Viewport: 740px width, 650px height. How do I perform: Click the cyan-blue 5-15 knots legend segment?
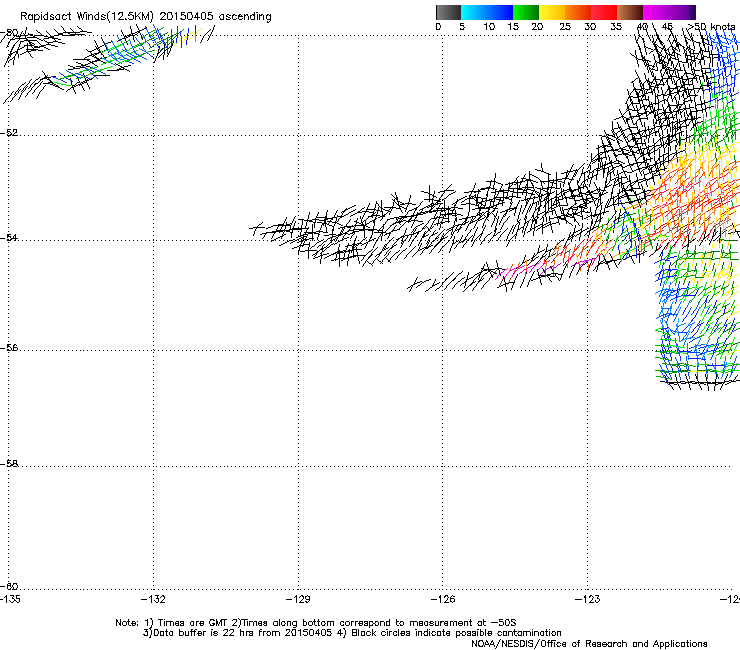tap(487, 12)
